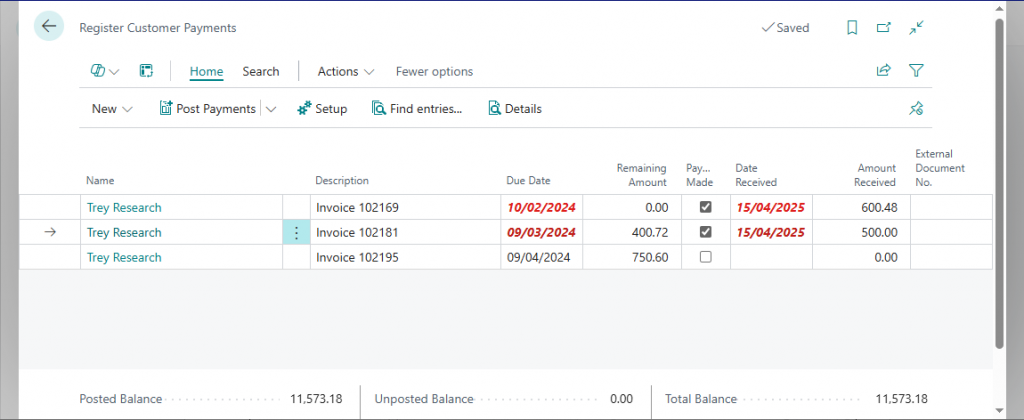Viewport: 1024px width, 420px height.
Task: Open page in new window icon
Action: [883, 28]
